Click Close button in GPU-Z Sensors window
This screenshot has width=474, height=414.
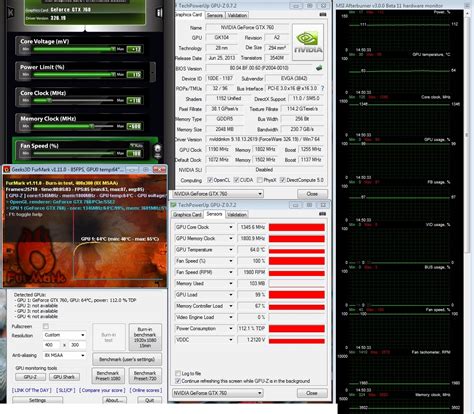click(x=312, y=393)
